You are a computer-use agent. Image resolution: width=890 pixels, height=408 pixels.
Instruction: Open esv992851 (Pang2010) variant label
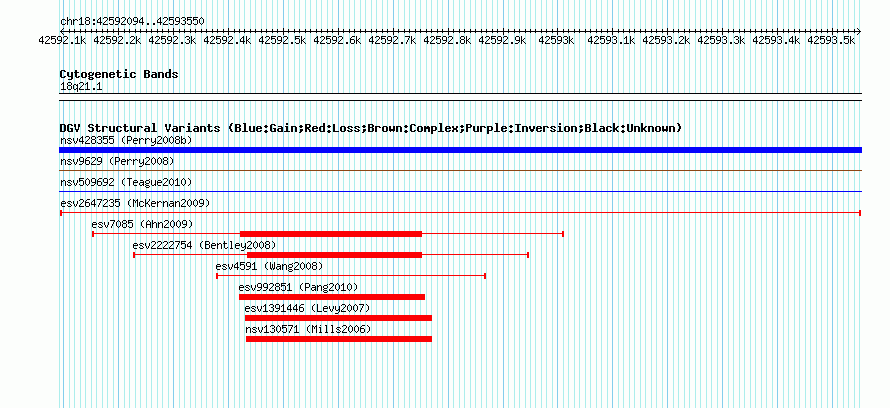click(x=299, y=287)
